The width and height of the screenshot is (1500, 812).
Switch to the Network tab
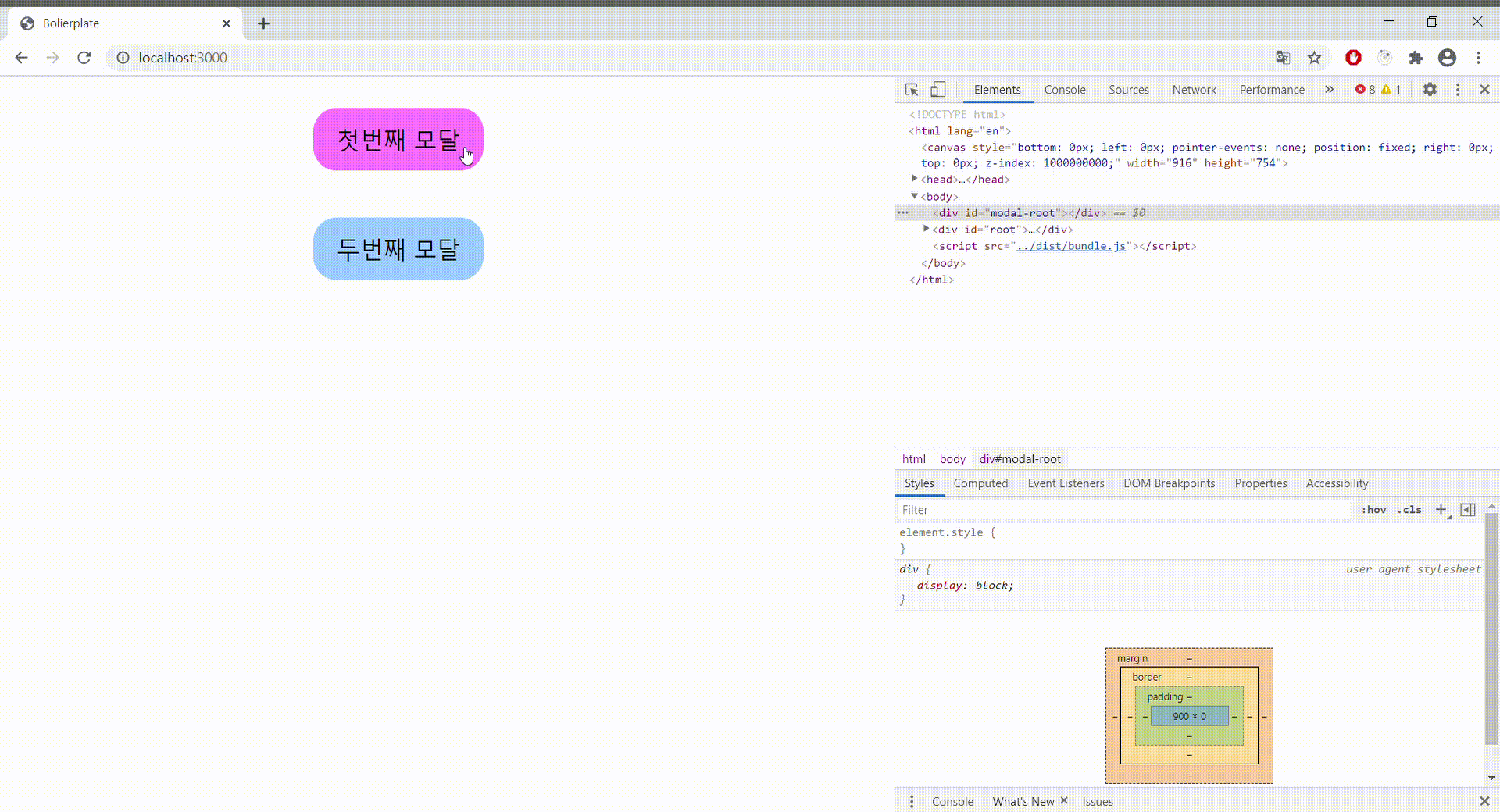click(x=1194, y=90)
